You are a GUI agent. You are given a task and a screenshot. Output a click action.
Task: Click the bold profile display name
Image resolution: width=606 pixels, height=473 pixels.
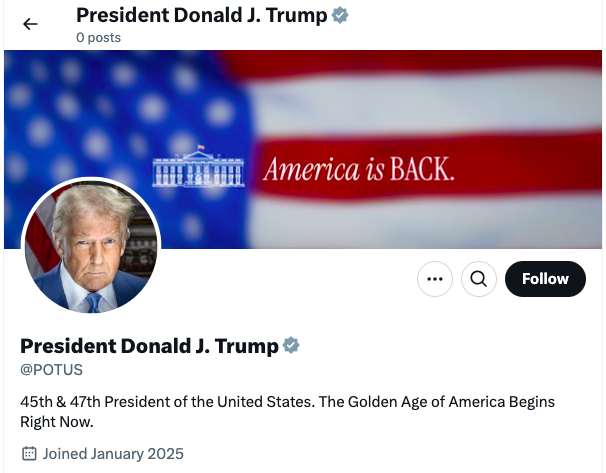point(149,346)
